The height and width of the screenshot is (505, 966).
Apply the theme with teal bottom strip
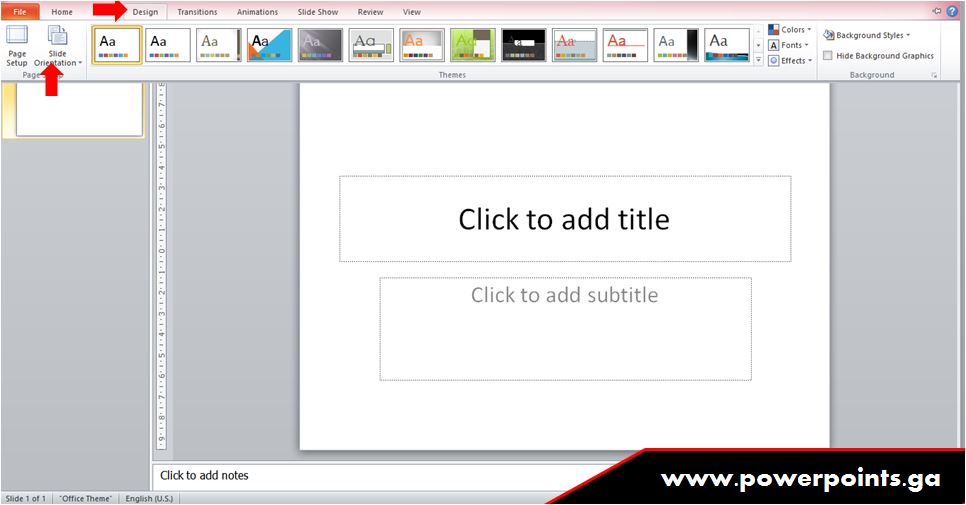(x=727, y=45)
